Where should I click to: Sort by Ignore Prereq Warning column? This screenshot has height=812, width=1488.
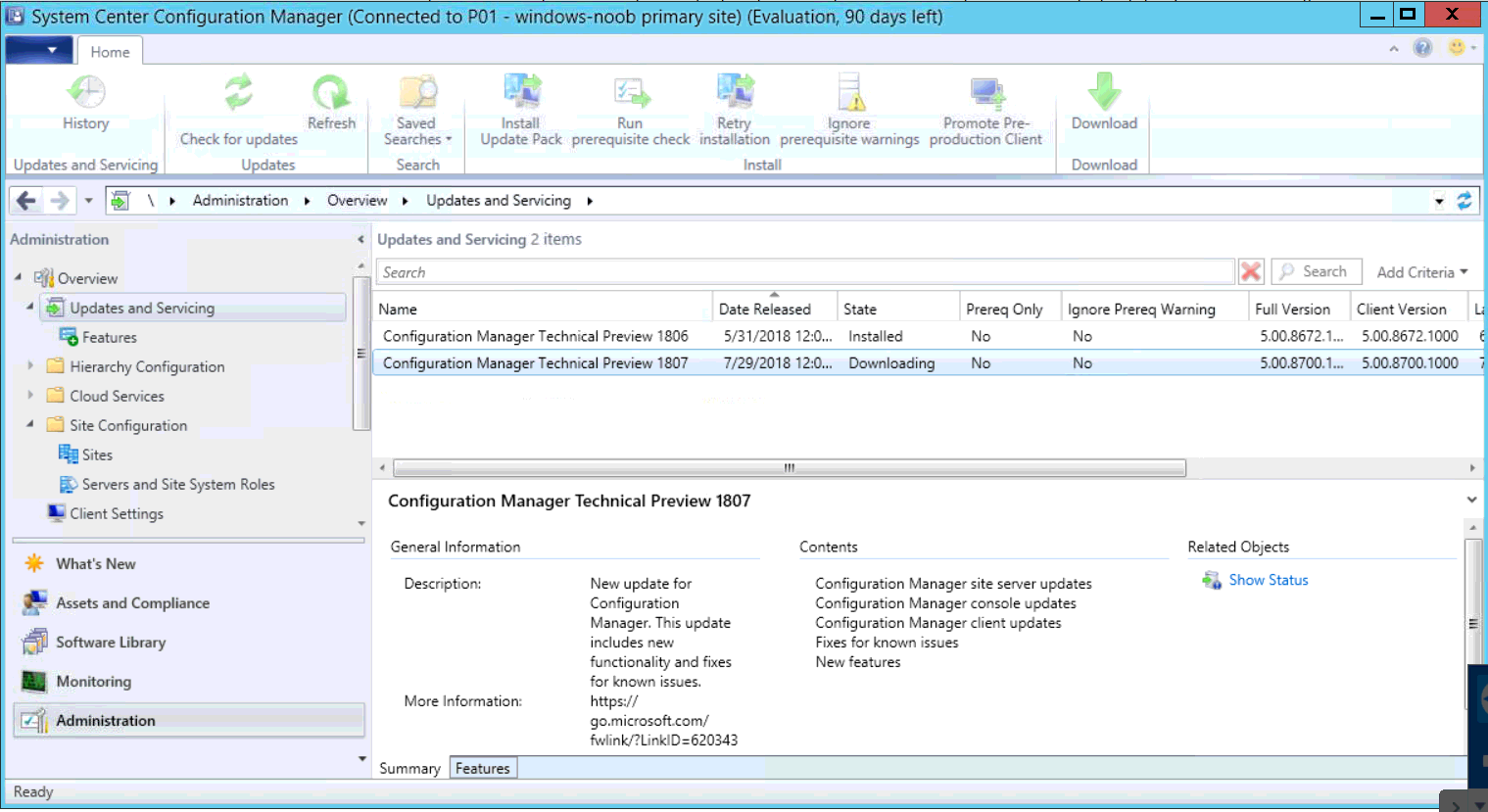coord(1155,309)
